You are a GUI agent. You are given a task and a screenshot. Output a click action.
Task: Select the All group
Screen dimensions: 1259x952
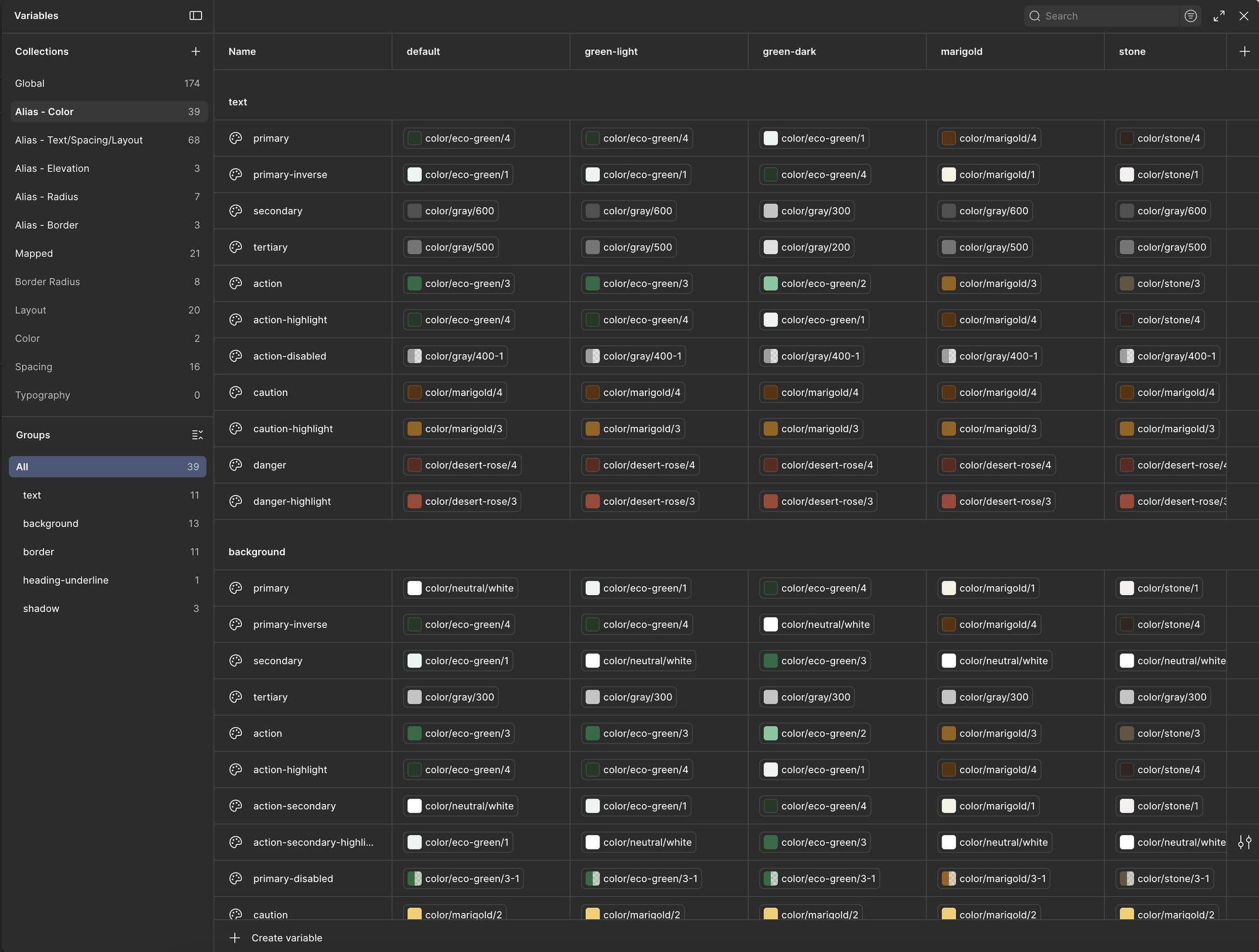(x=108, y=467)
